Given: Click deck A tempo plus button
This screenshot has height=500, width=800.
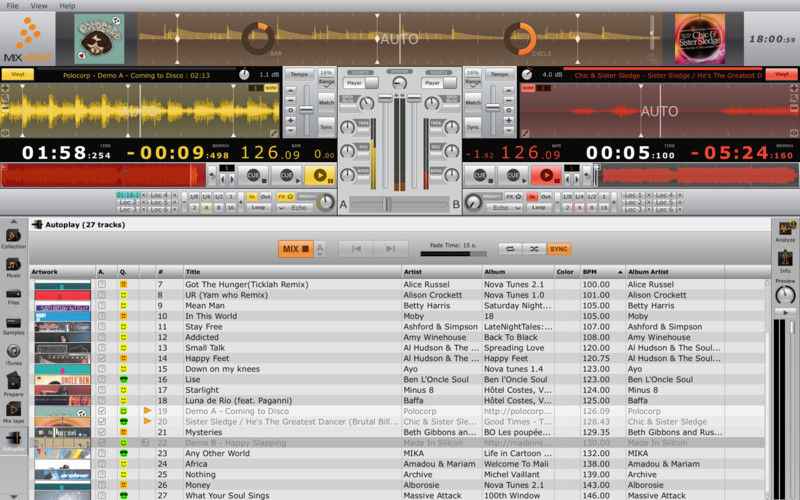Looking at the screenshot, I should 290,120.
